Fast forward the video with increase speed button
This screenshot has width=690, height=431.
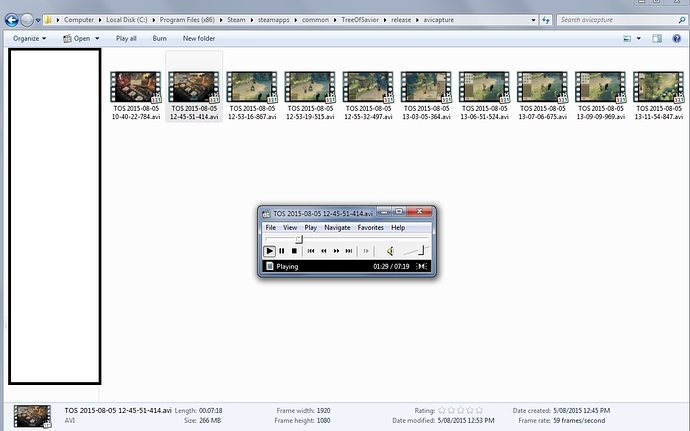[x=337, y=251]
